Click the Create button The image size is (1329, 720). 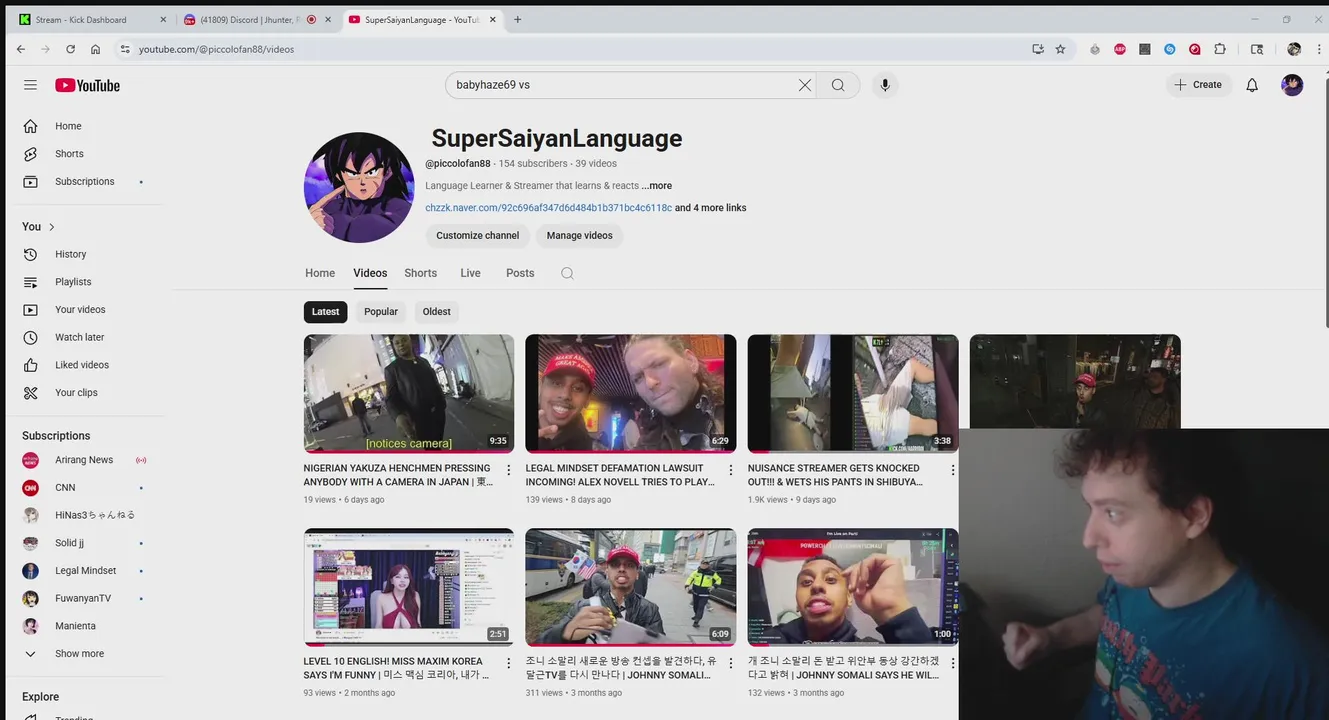tap(1198, 85)
